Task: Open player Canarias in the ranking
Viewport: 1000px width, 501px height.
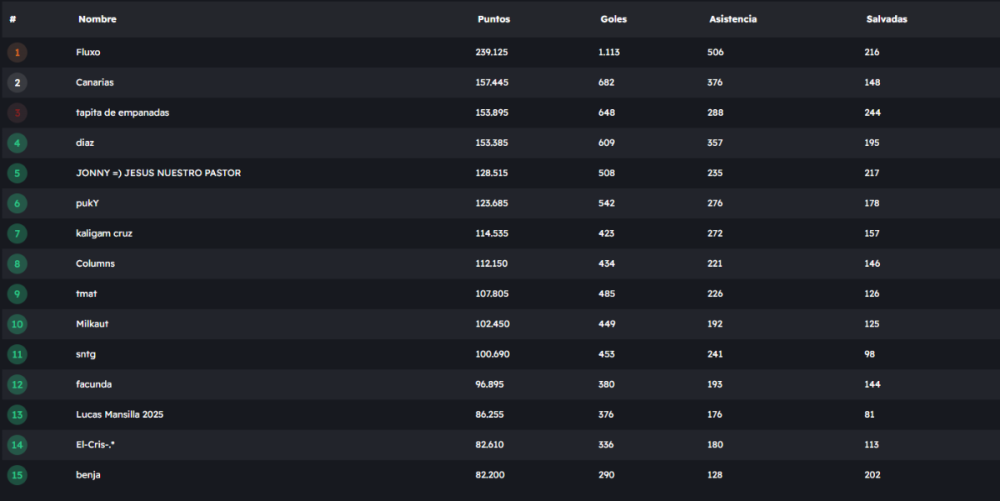Action: click(95, 82)
